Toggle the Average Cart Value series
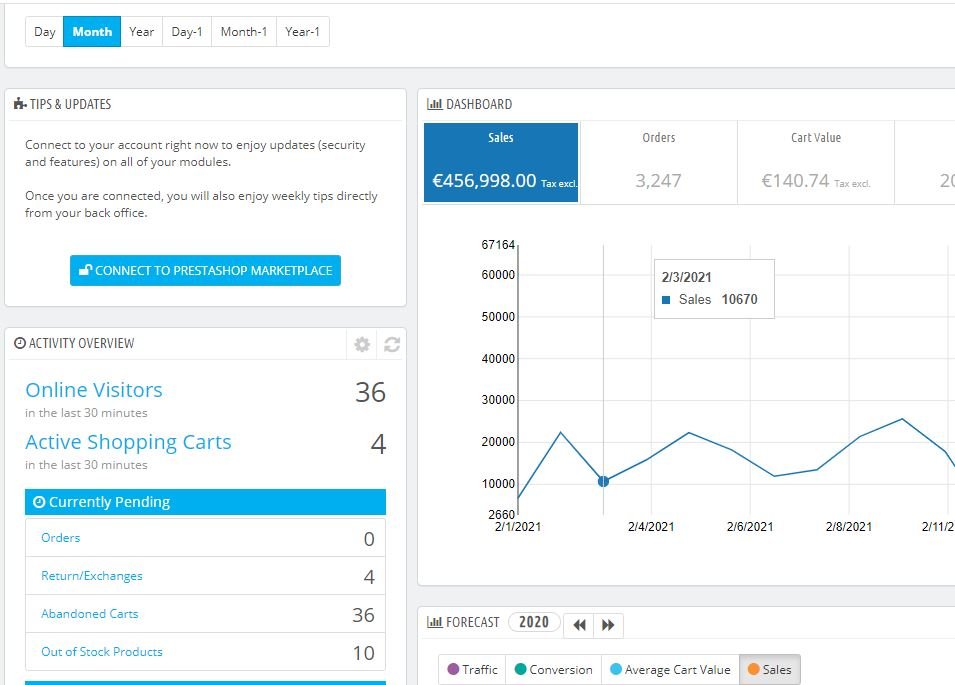Screen dimensions: 955x685 [x=670, y=670]
